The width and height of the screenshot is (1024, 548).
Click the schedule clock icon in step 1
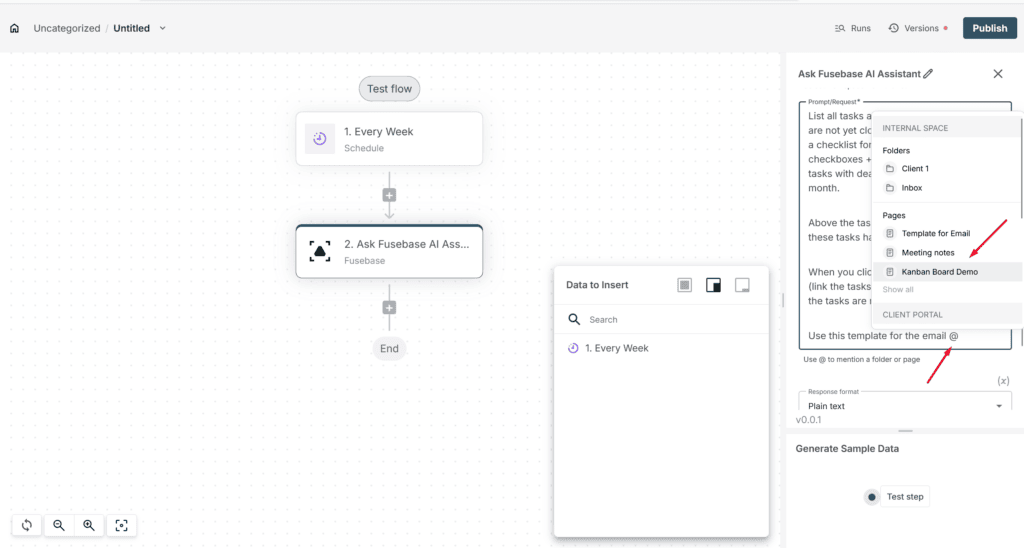tap(320, 138)
